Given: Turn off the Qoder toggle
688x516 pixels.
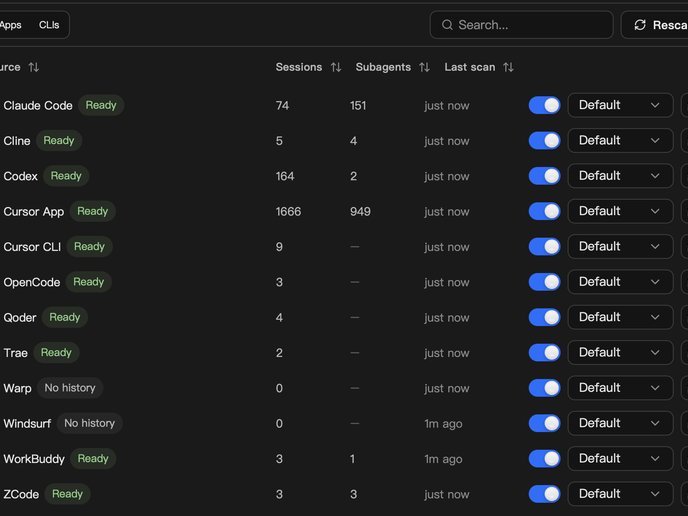Looking at the screenshot, I should click(545, 317).
